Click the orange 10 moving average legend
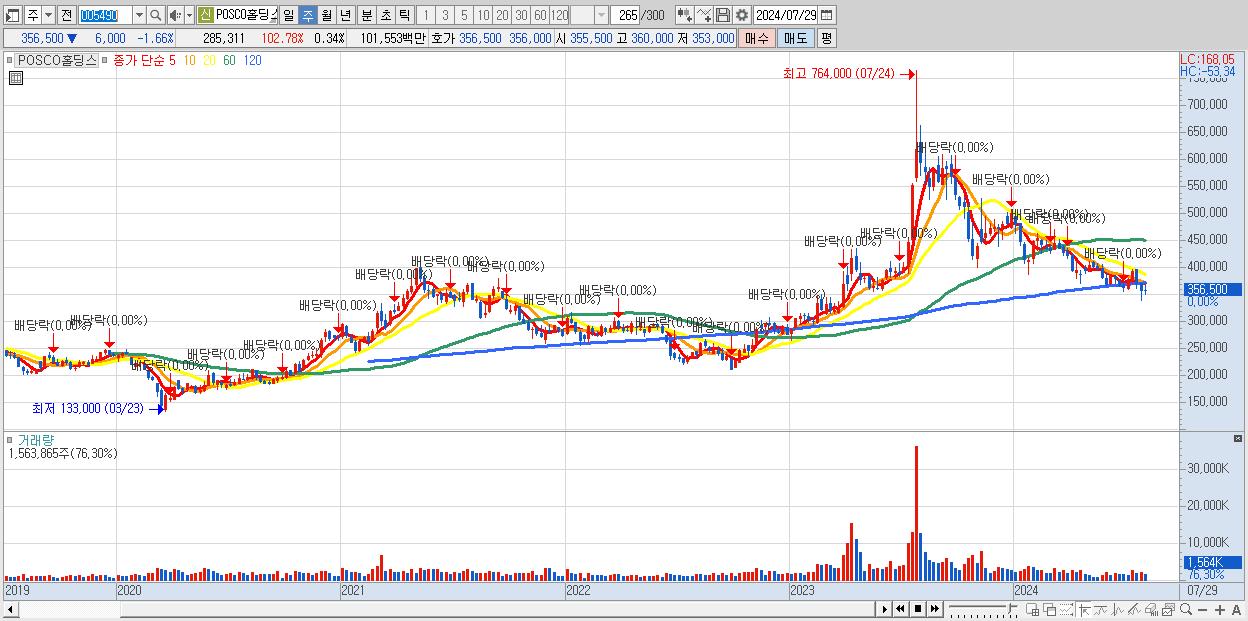 tap(189, 60)
